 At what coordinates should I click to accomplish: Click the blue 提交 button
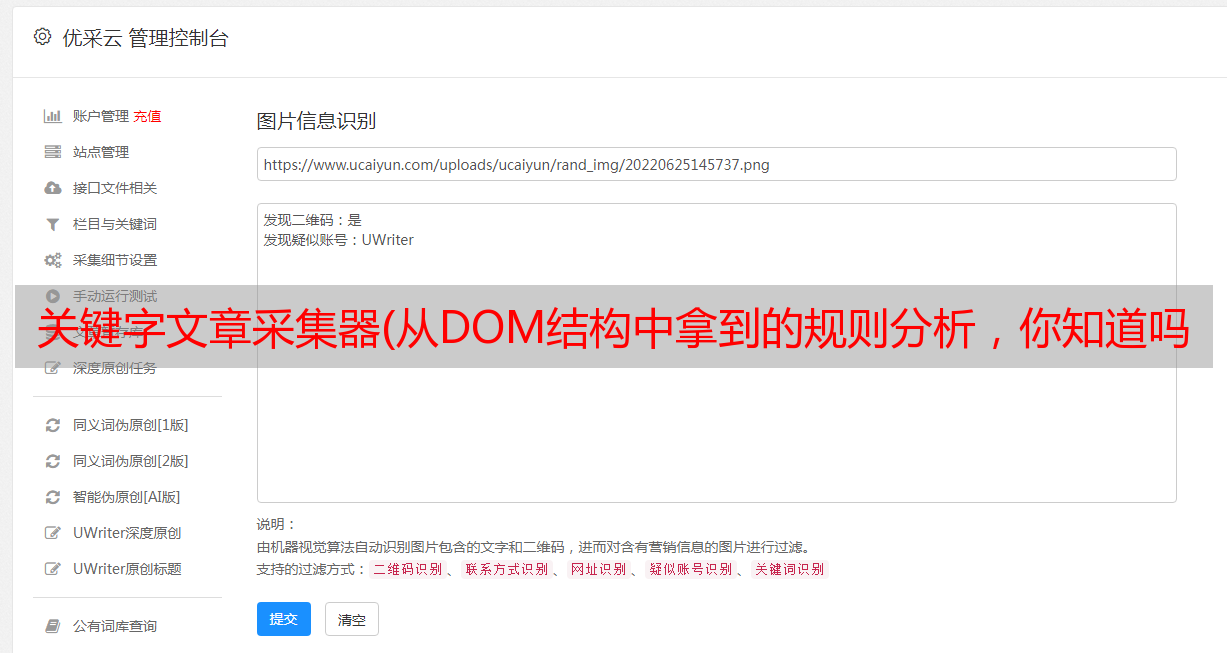(x=284, y=619)
